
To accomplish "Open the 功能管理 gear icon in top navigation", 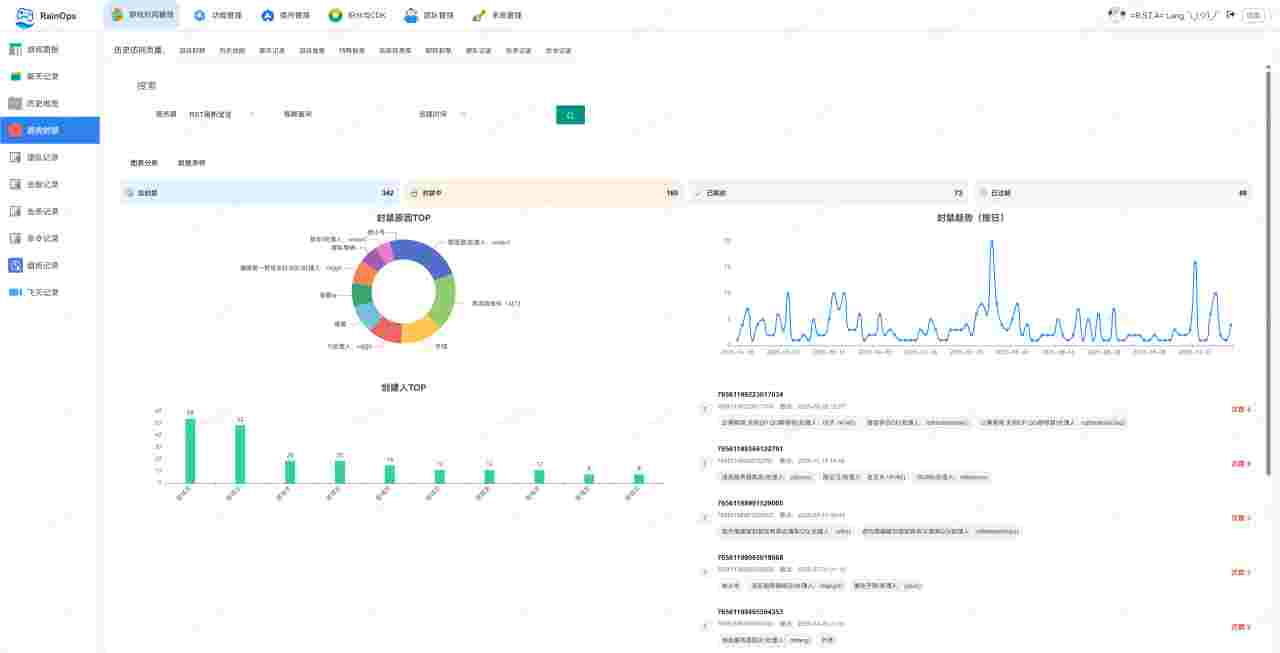I will click(199, 15).
